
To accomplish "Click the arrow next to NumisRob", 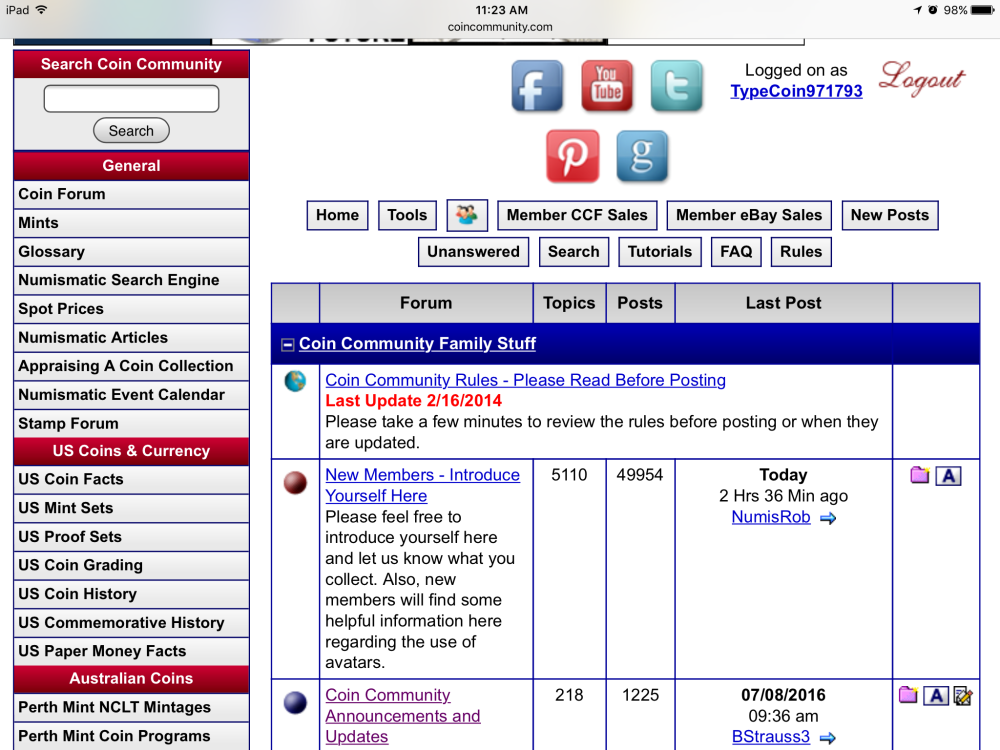I will (x=828, y=518).
